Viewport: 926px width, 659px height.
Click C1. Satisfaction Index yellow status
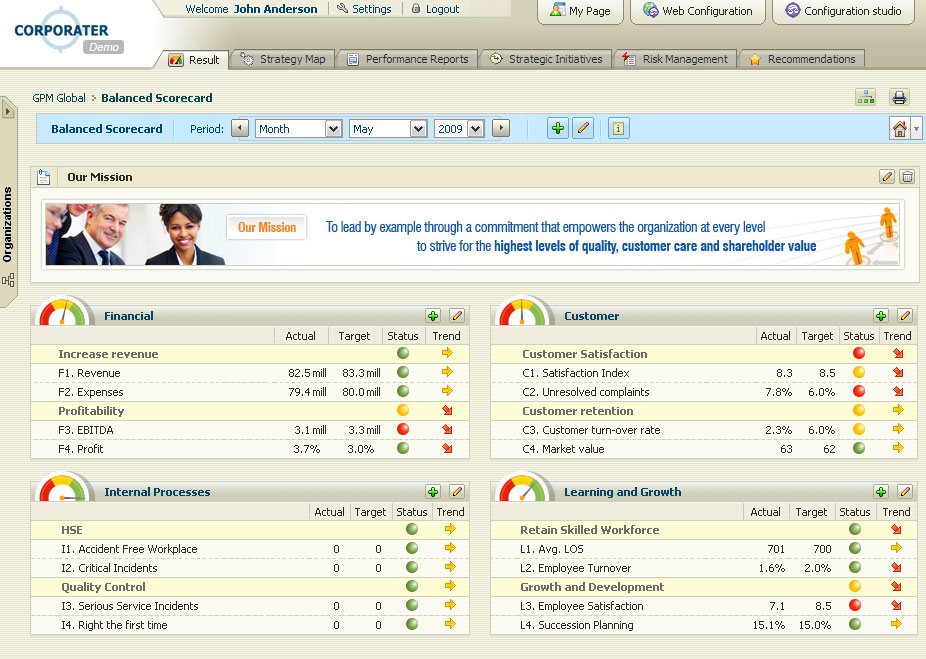coord(859,373)
